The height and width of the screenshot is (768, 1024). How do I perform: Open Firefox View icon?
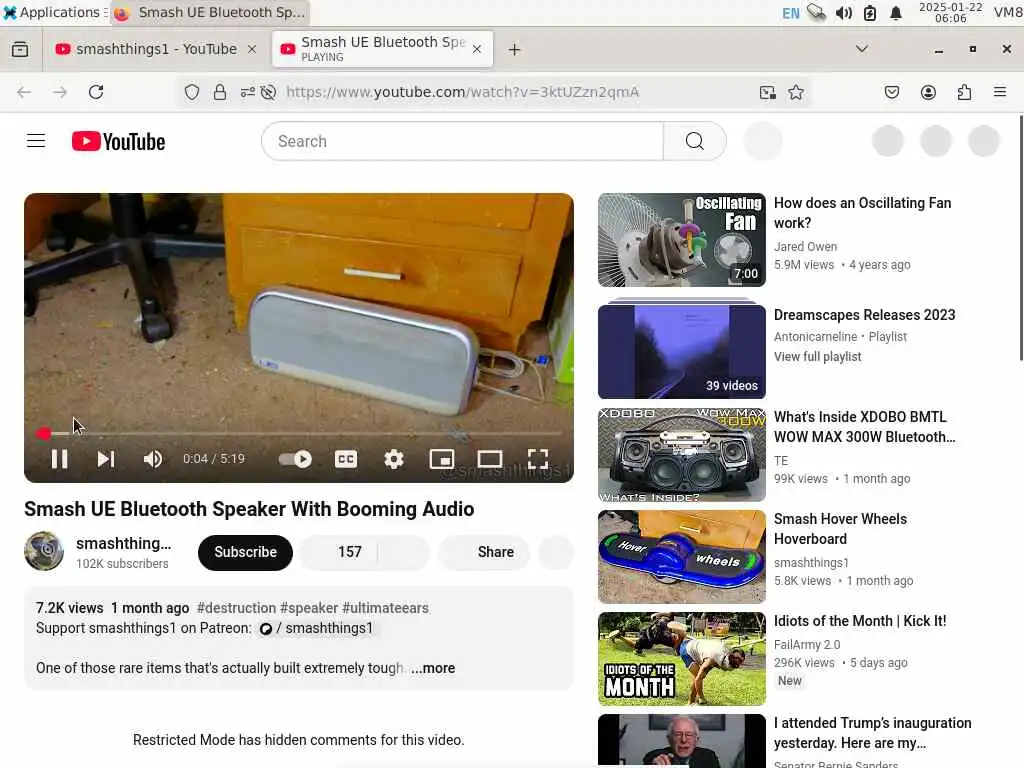tap(20, 50)
